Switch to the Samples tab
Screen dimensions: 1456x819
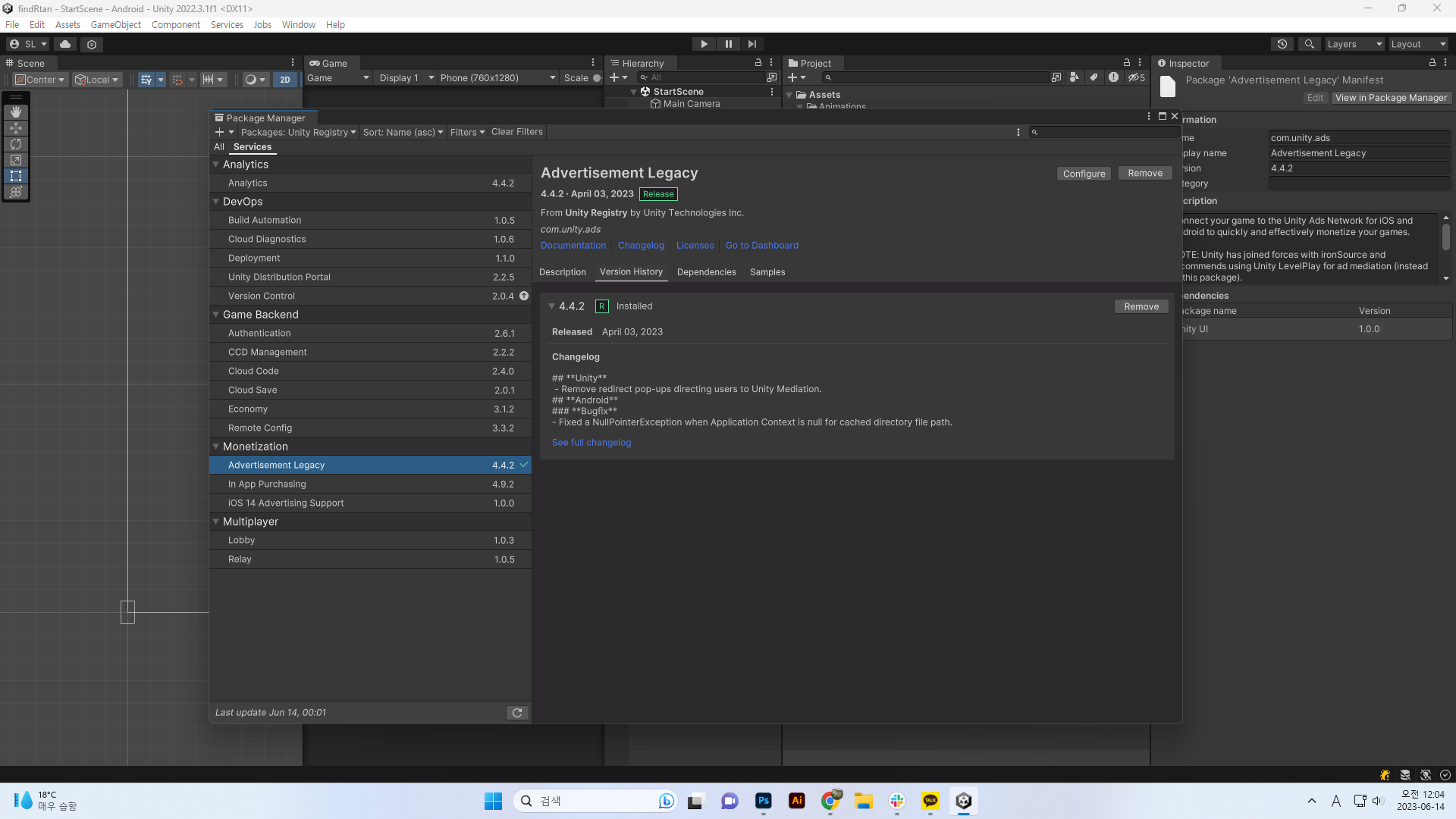(767, 272)
